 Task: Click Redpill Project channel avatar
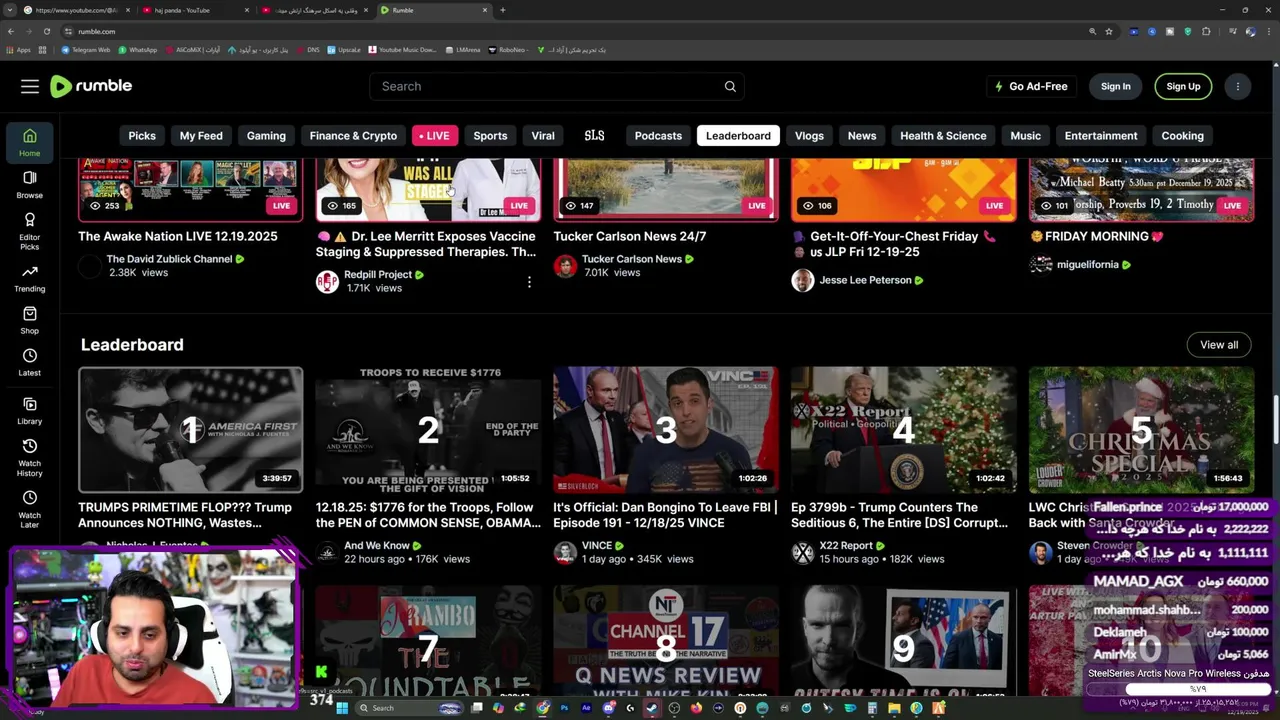tap(327, 281)
